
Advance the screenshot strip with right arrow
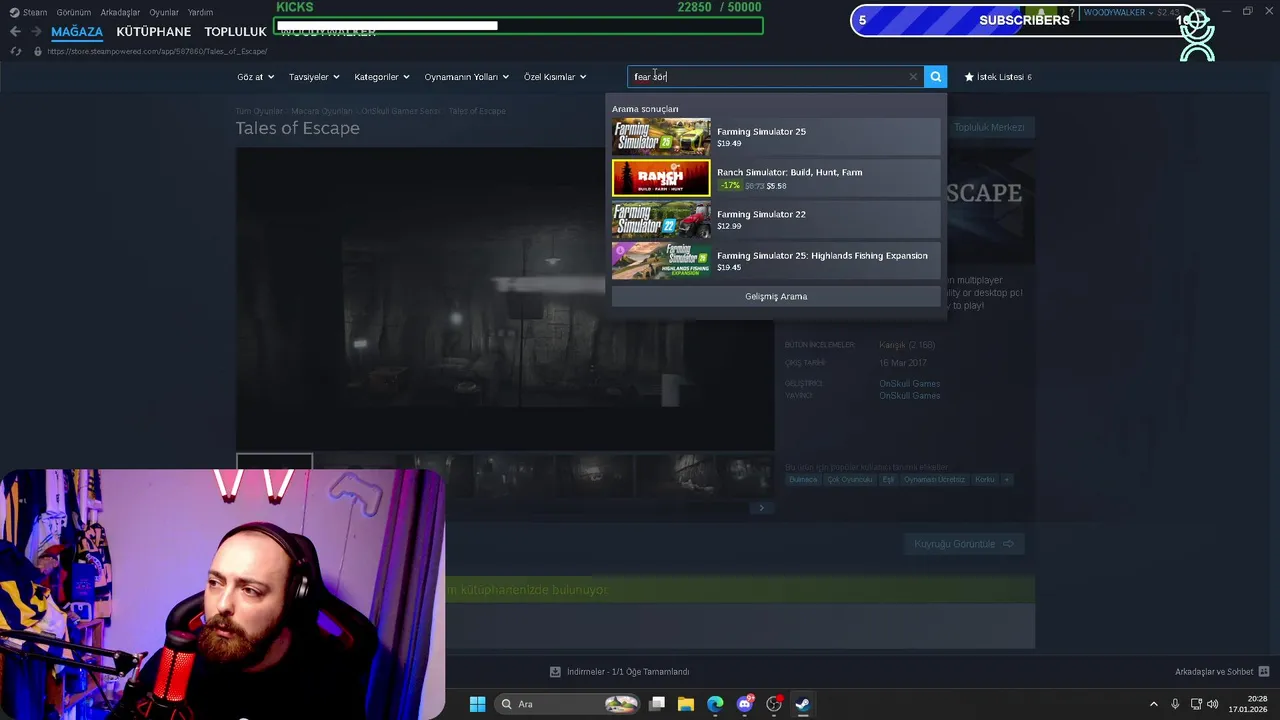(761, 508)
